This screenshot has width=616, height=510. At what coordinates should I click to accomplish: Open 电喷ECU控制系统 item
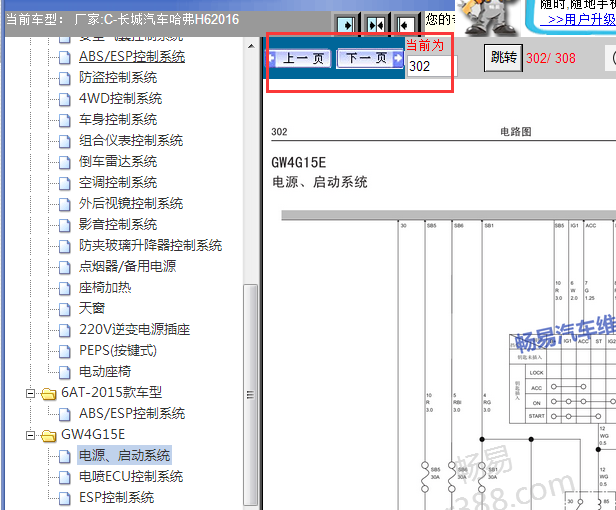point(131,477)
